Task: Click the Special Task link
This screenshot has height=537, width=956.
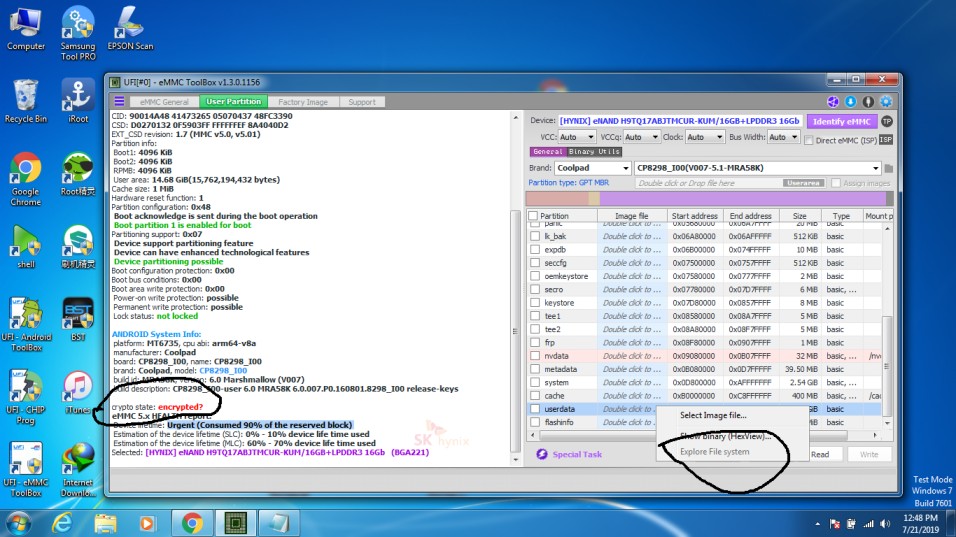Action: pos(577,454)
